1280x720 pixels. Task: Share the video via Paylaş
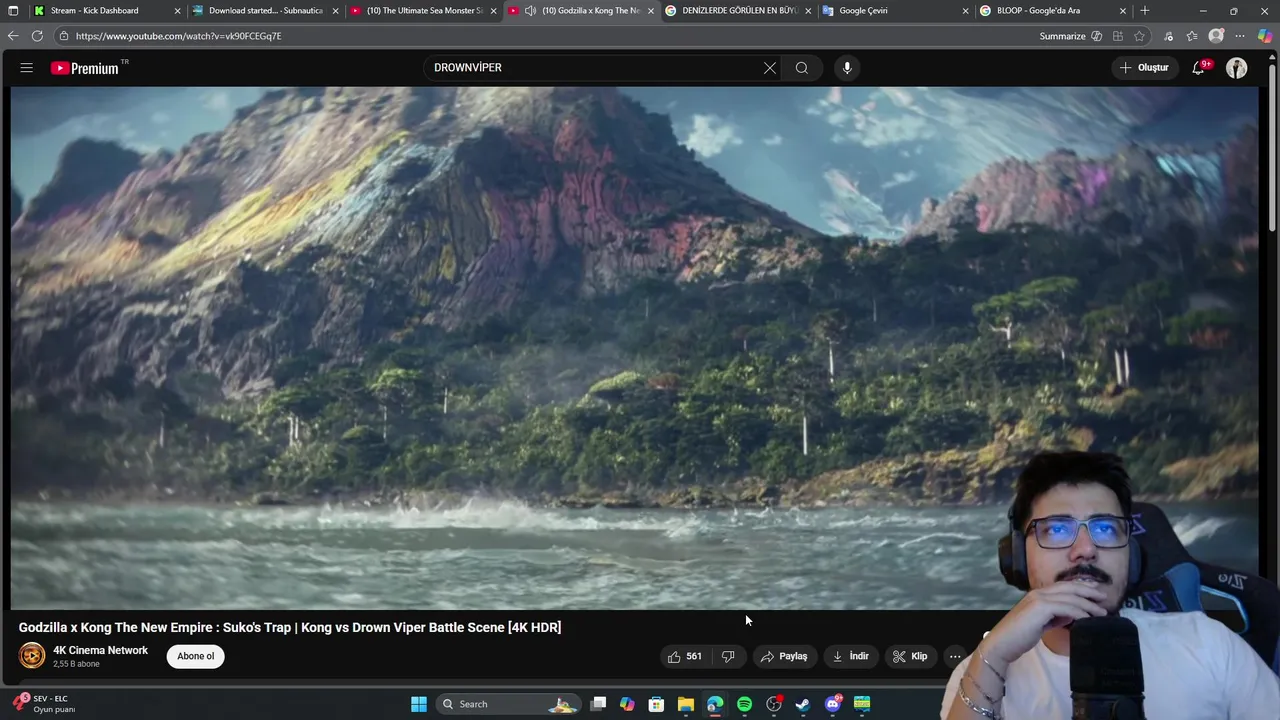(784, 656)
